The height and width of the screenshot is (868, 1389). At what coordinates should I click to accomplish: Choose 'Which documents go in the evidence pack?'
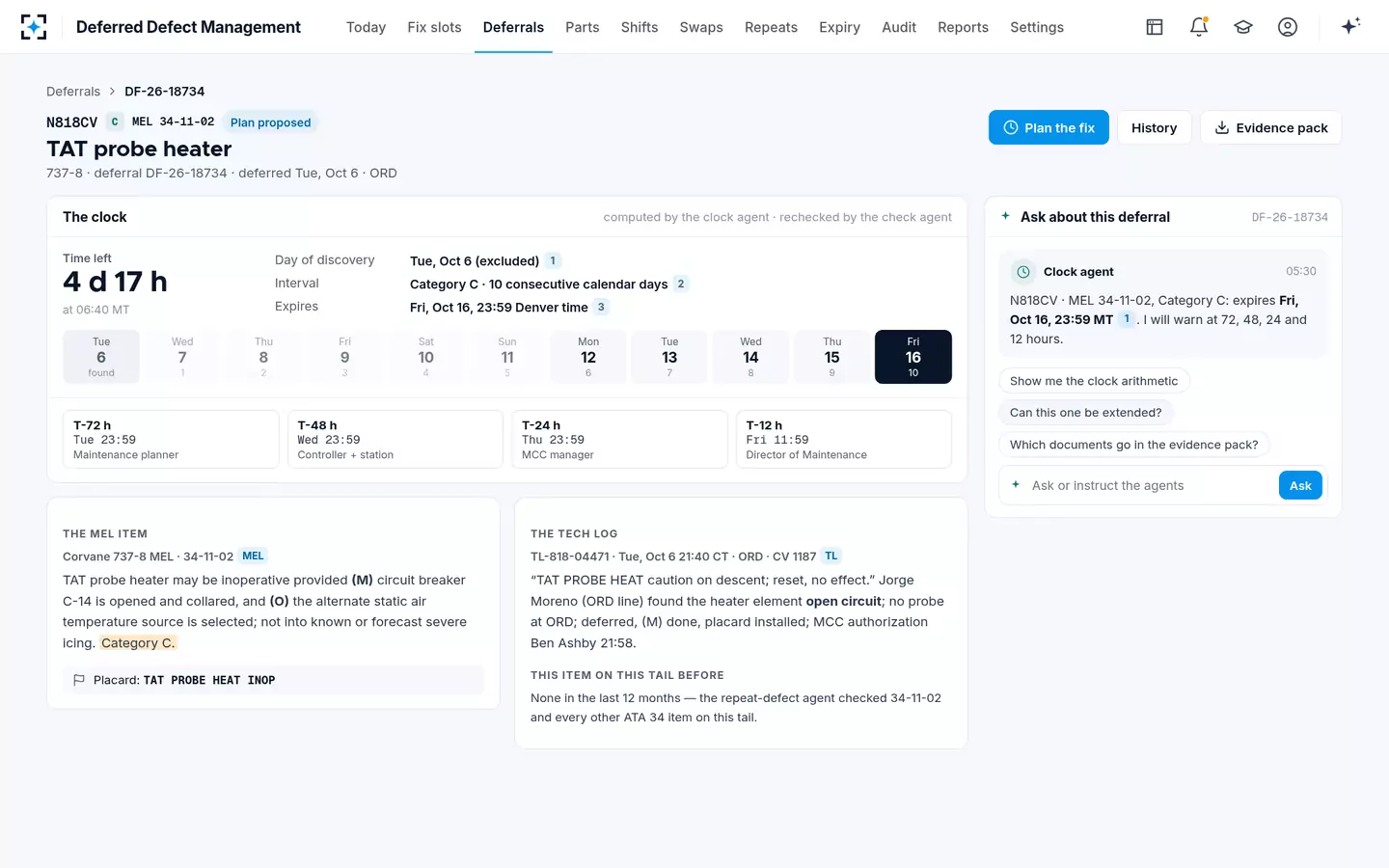click(1133, 445)
